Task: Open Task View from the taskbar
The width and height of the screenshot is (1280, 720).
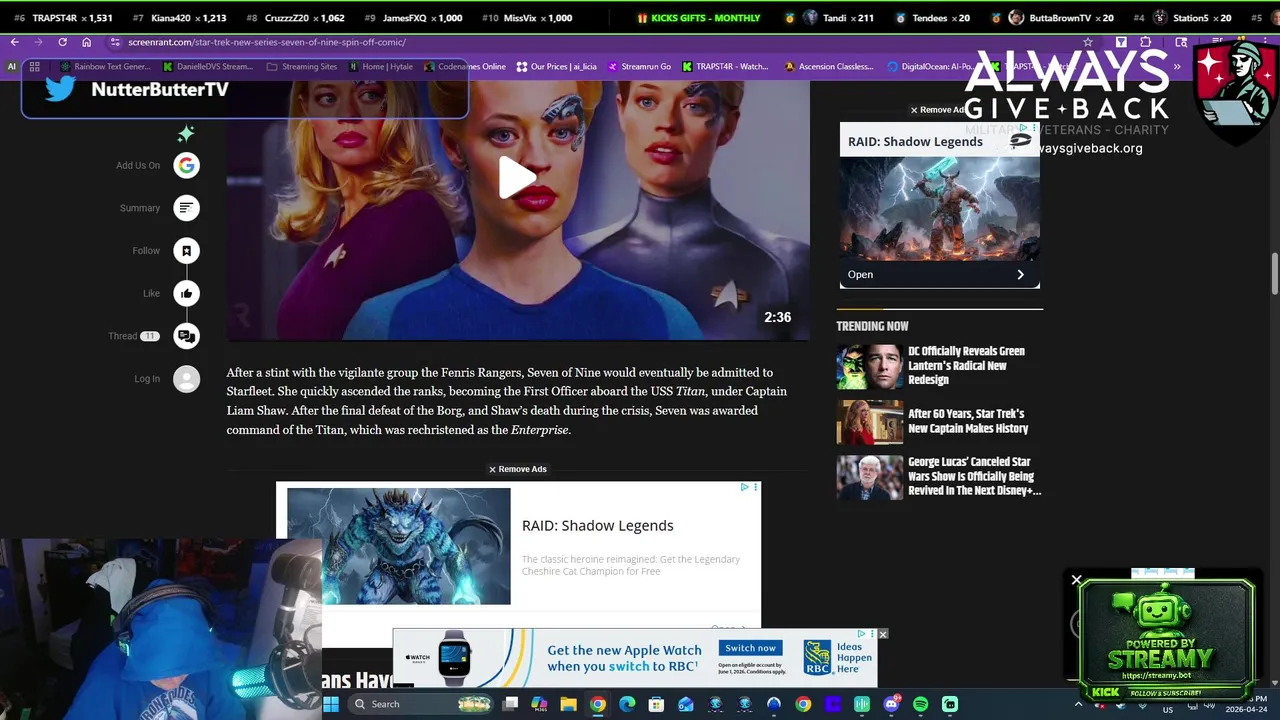Action: [510, 704]
